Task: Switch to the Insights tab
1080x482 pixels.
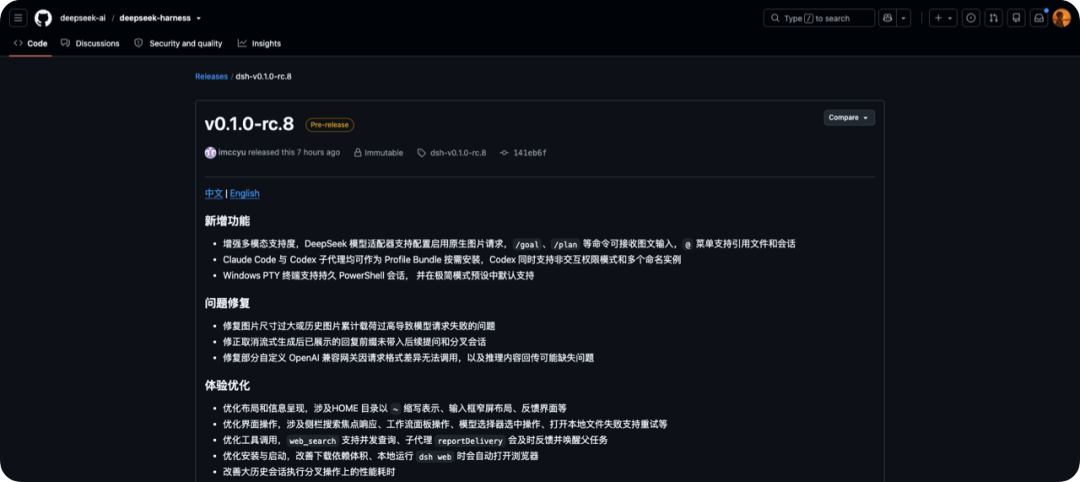Action: pyautogui.click(x=260, y=43)
